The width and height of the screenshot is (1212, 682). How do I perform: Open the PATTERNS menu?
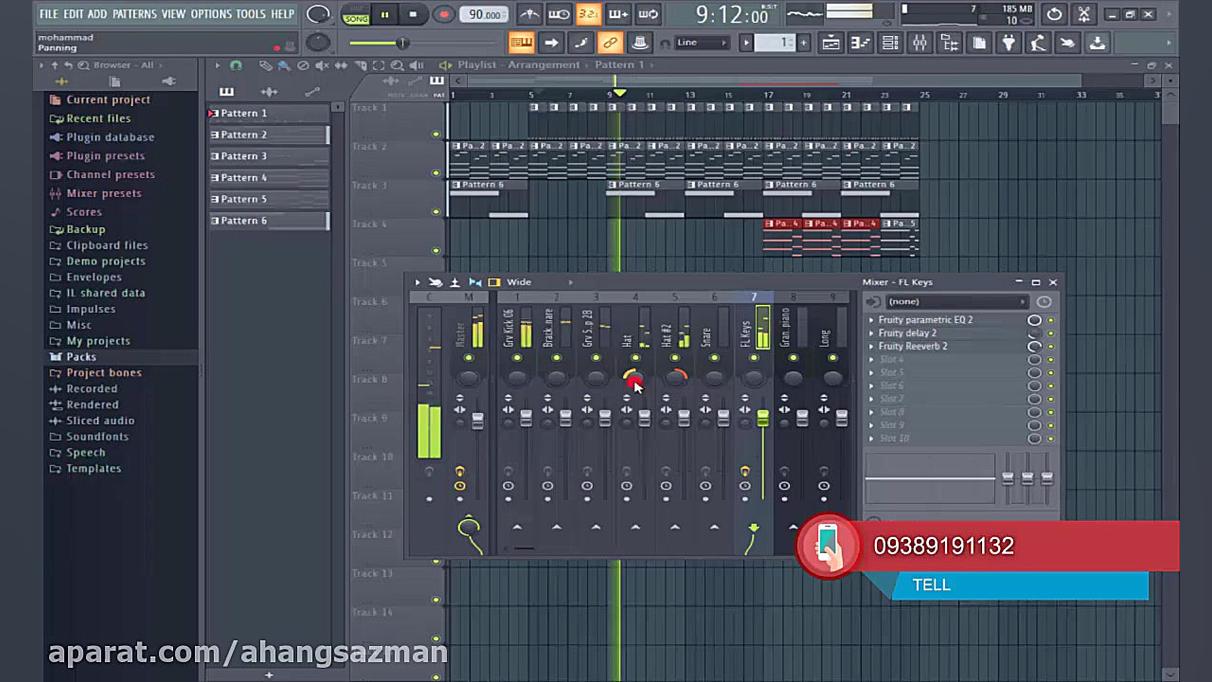134,14
